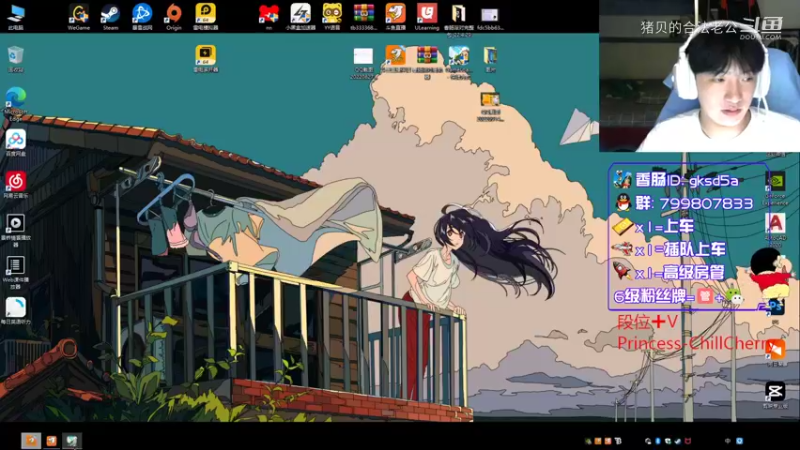Open the Origin shortcut
Viewport: 800px width, 450px height.
pos(174,17)
